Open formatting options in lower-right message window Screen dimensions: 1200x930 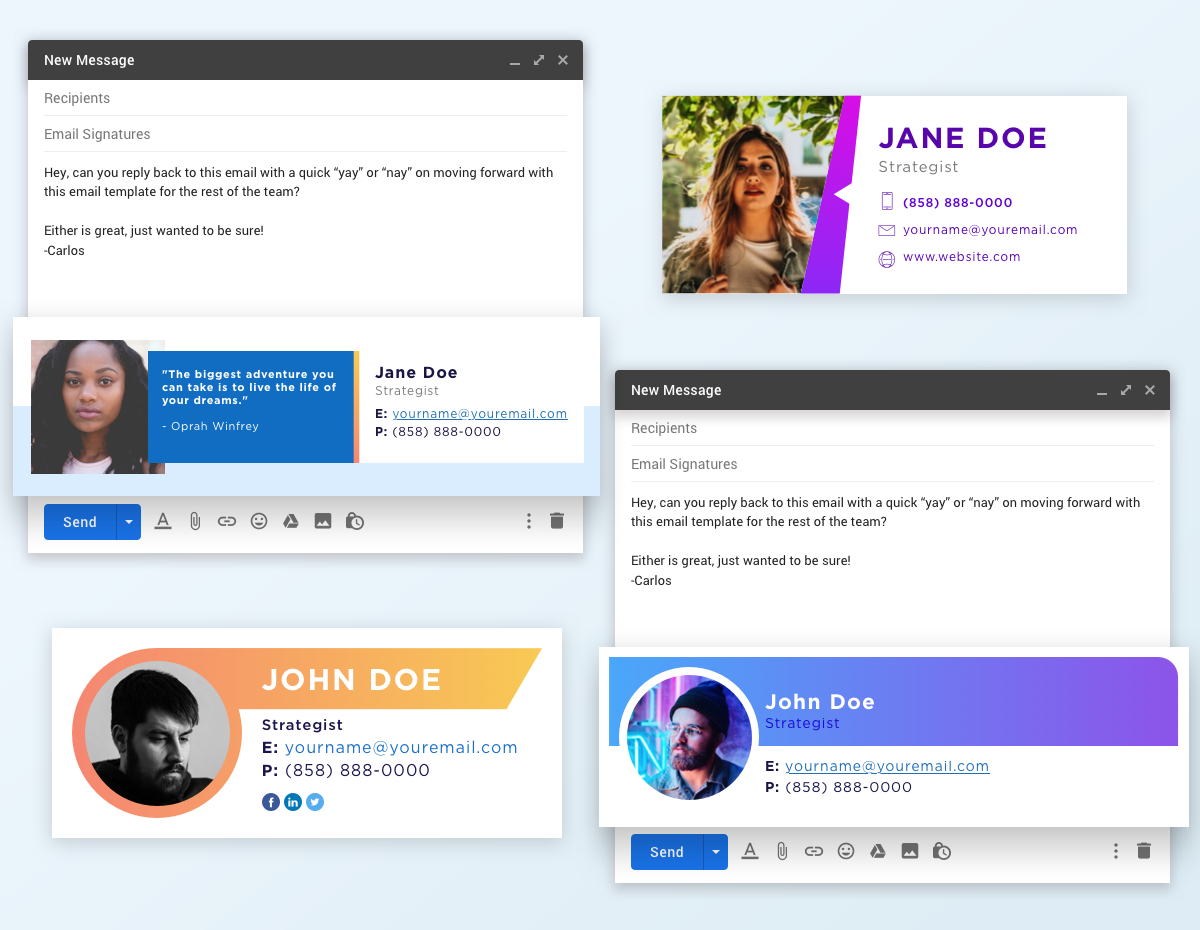pyautogui.click(x=750, y=851)
